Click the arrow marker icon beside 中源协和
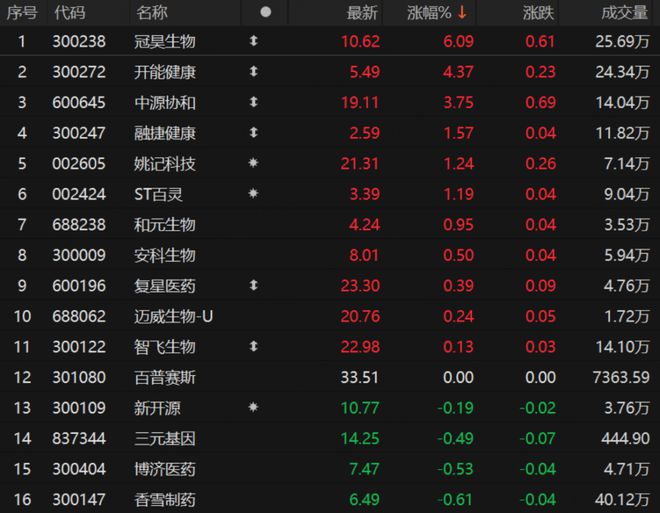Screen dimensions: 660x513 [x=253, y=102]
